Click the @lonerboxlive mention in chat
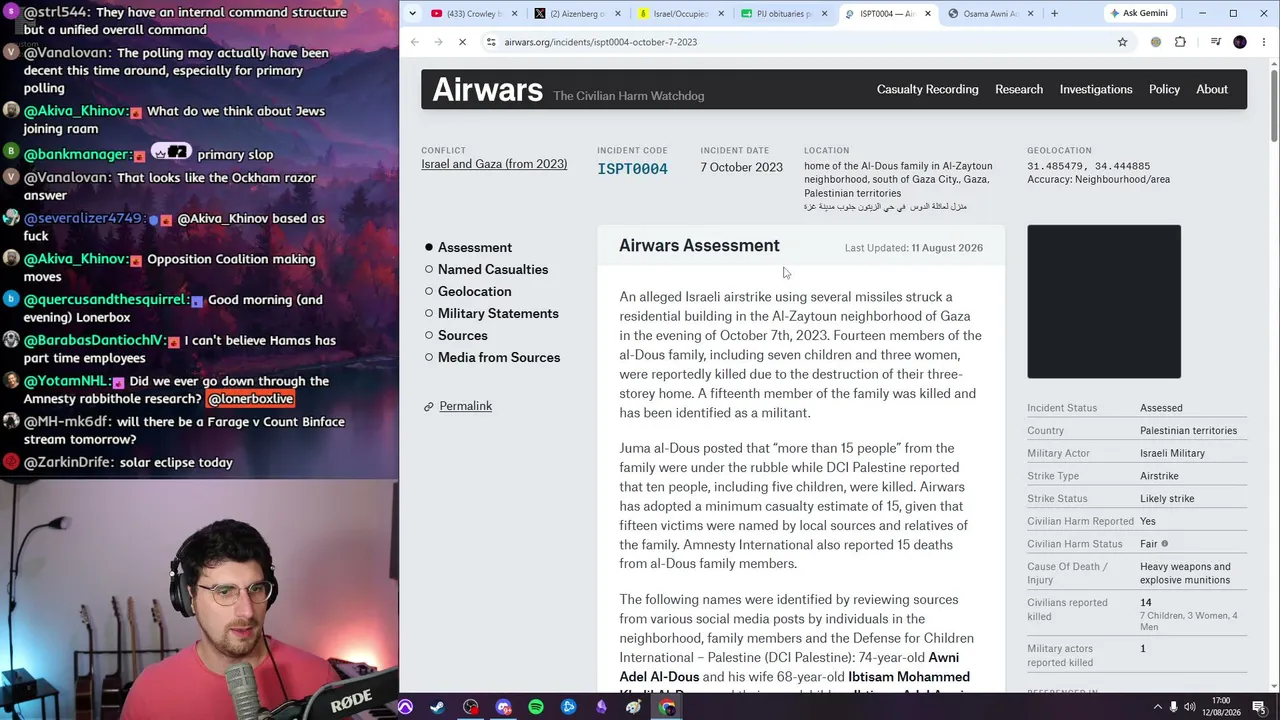 (250, 399)
